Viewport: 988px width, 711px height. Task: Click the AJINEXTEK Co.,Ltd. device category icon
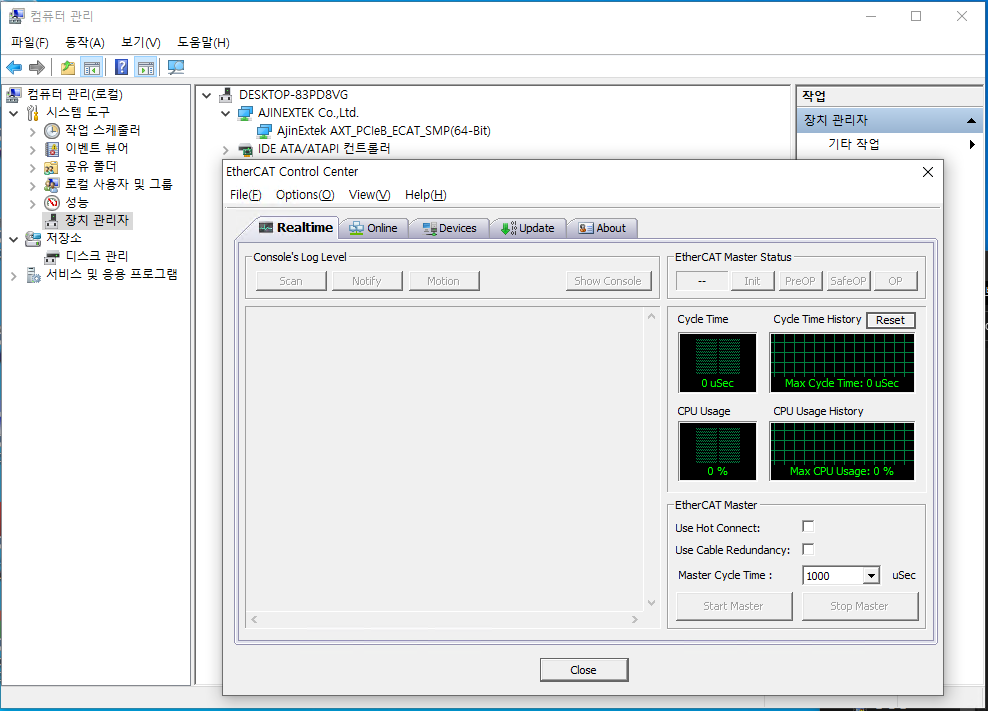click(x=245, y=113)
